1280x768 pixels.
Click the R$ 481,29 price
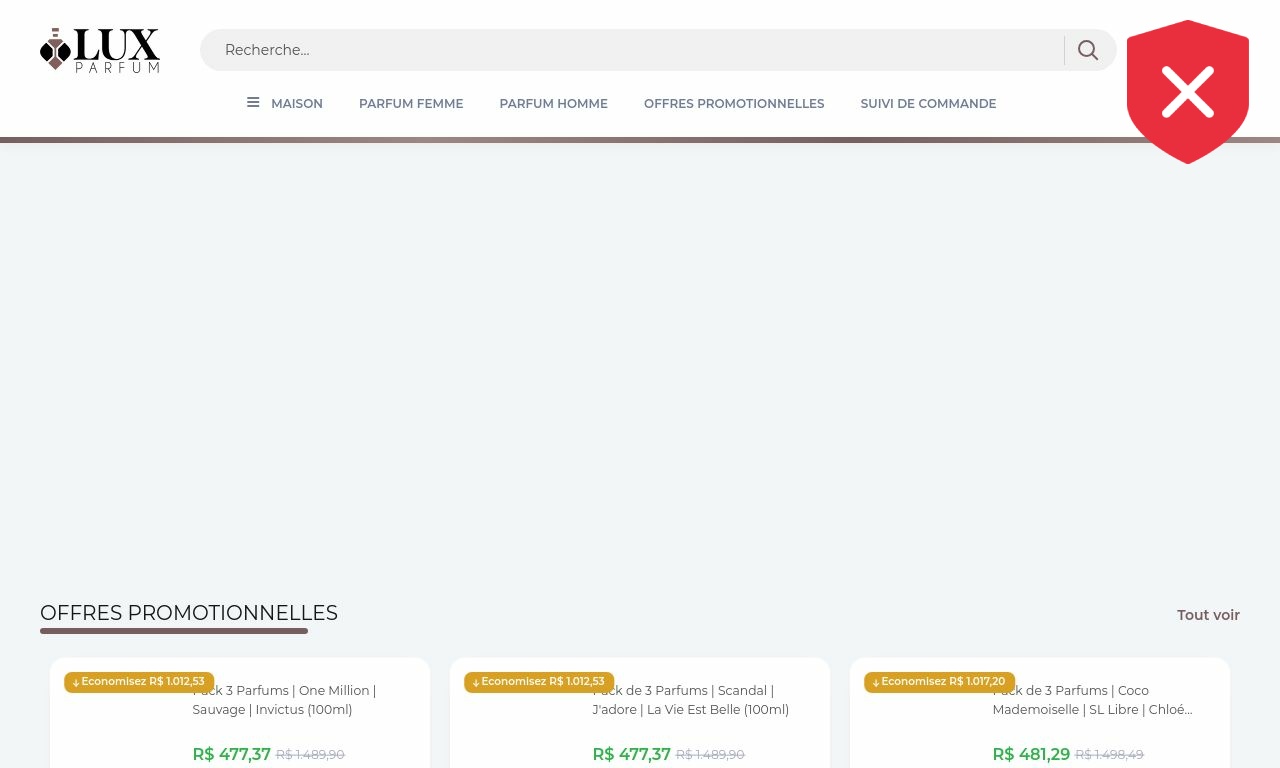1031,754
